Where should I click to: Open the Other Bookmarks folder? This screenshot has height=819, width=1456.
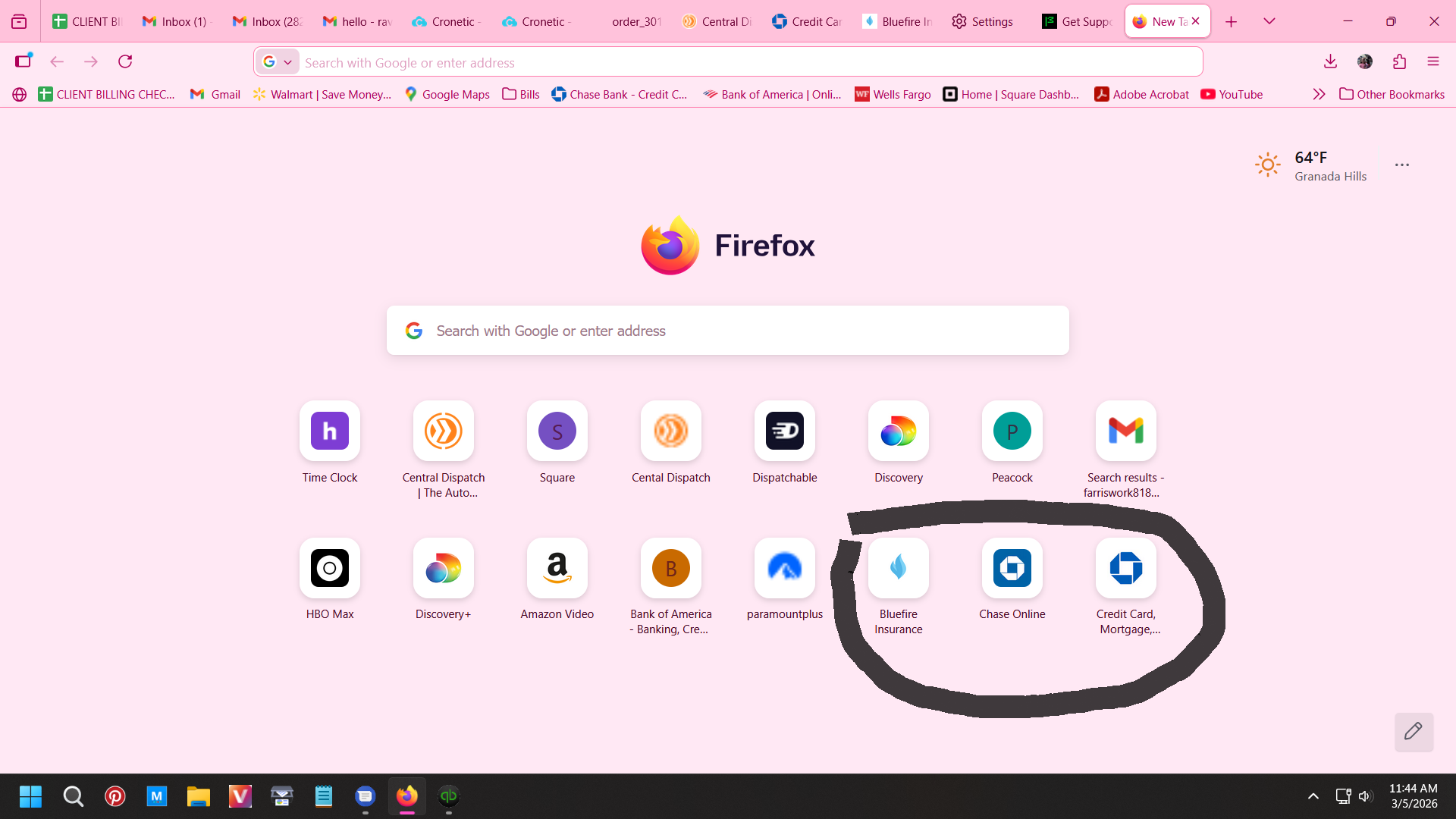[1392, 94]
